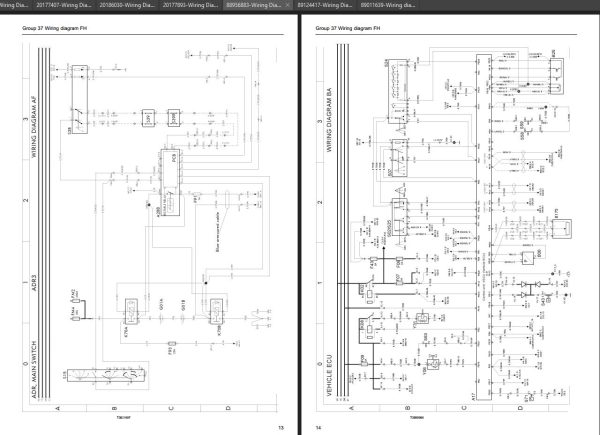The height and width of the screenshot is (435, 600).
Task: Click the 'WIRING DIAGRAM BA' title
Action: [329, 120]
